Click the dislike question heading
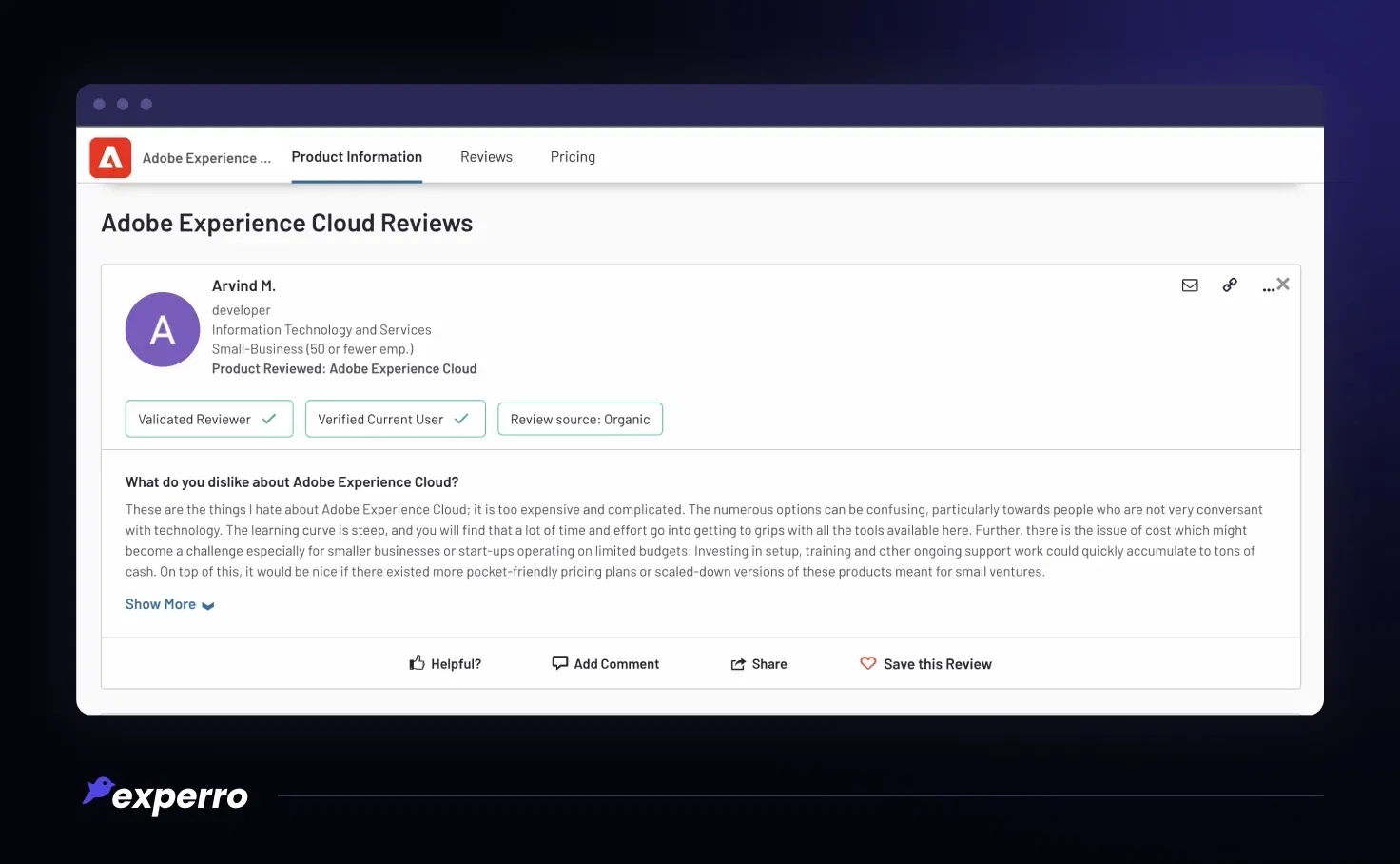Screen dimensions: 1400x864 tap(292, 482)
